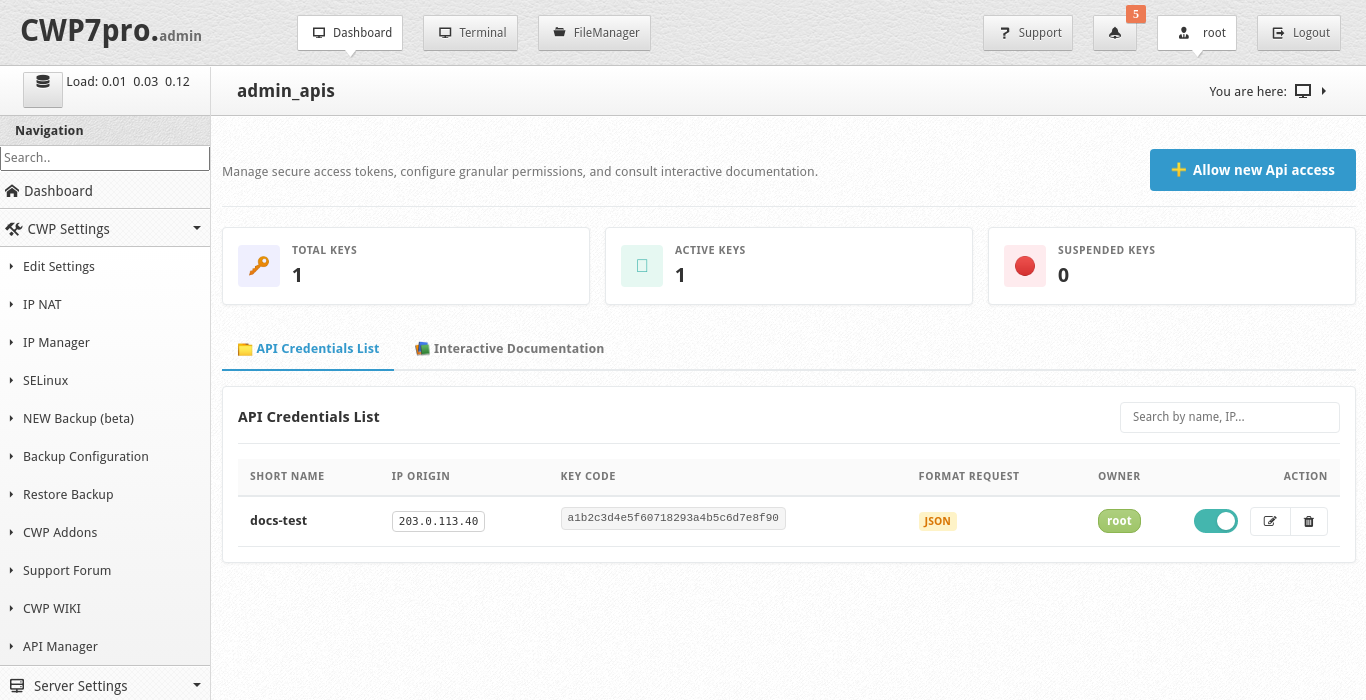Viewport: 1366px width, 700px height.
Task: Click the SHORT NAME column header
Action: tap(287, 476)
